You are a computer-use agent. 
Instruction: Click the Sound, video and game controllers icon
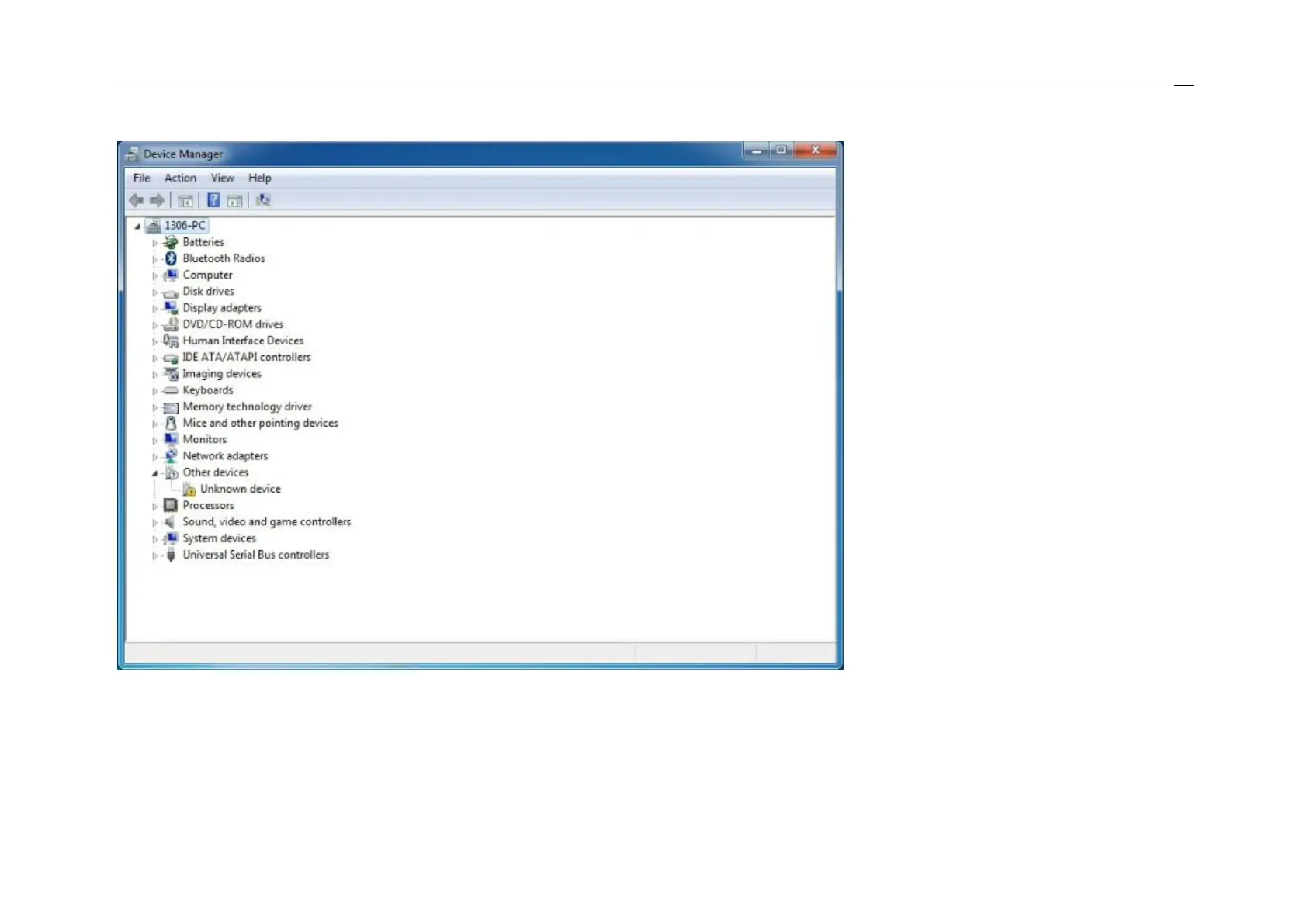(x=171, y=522)
